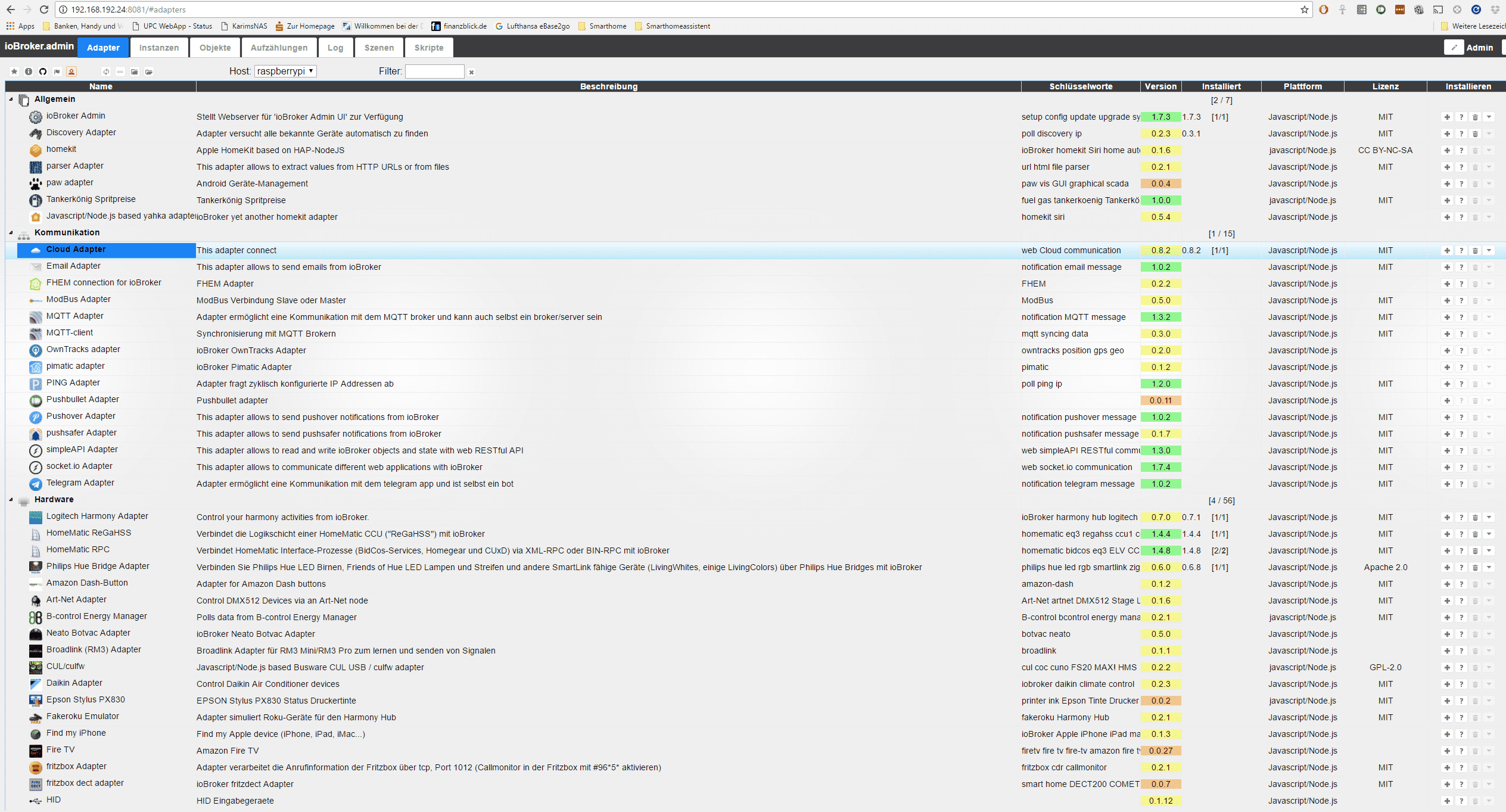Add instance of homekit with plus icon
The height and width of the screenshot is (812, 1506).
1447,150
